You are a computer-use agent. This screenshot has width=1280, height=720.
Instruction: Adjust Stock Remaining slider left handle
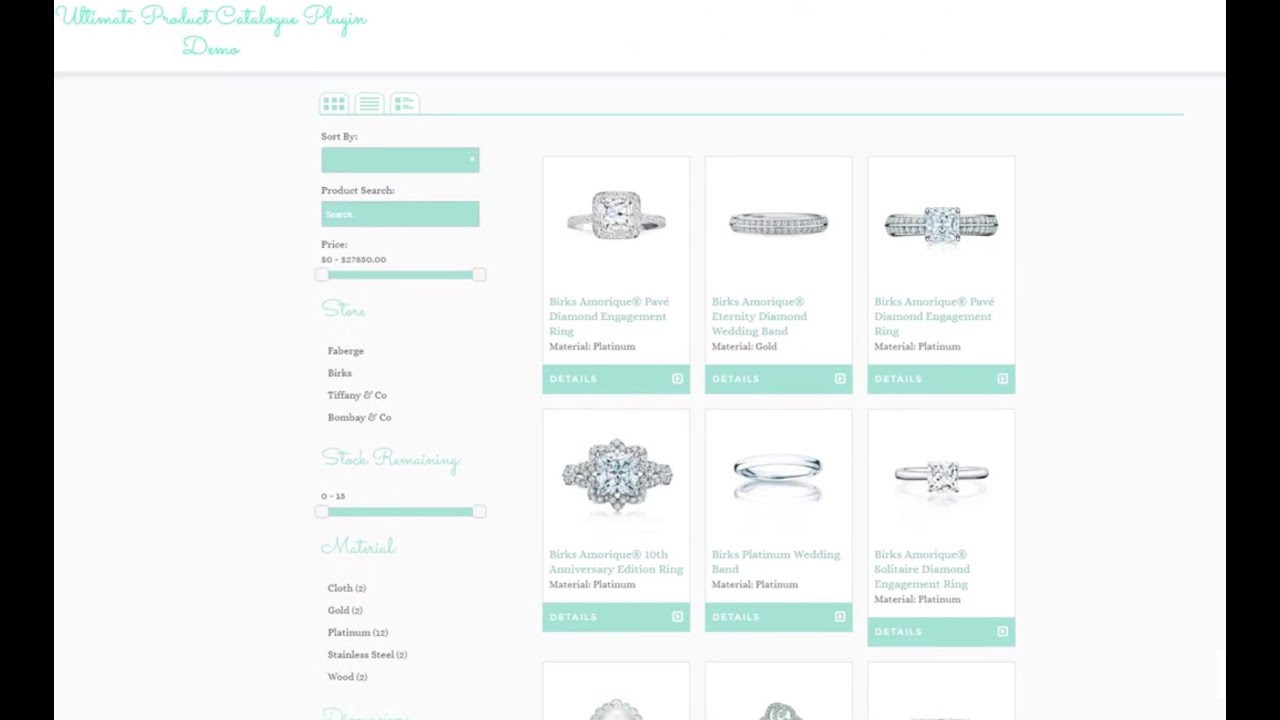[322, 511]
